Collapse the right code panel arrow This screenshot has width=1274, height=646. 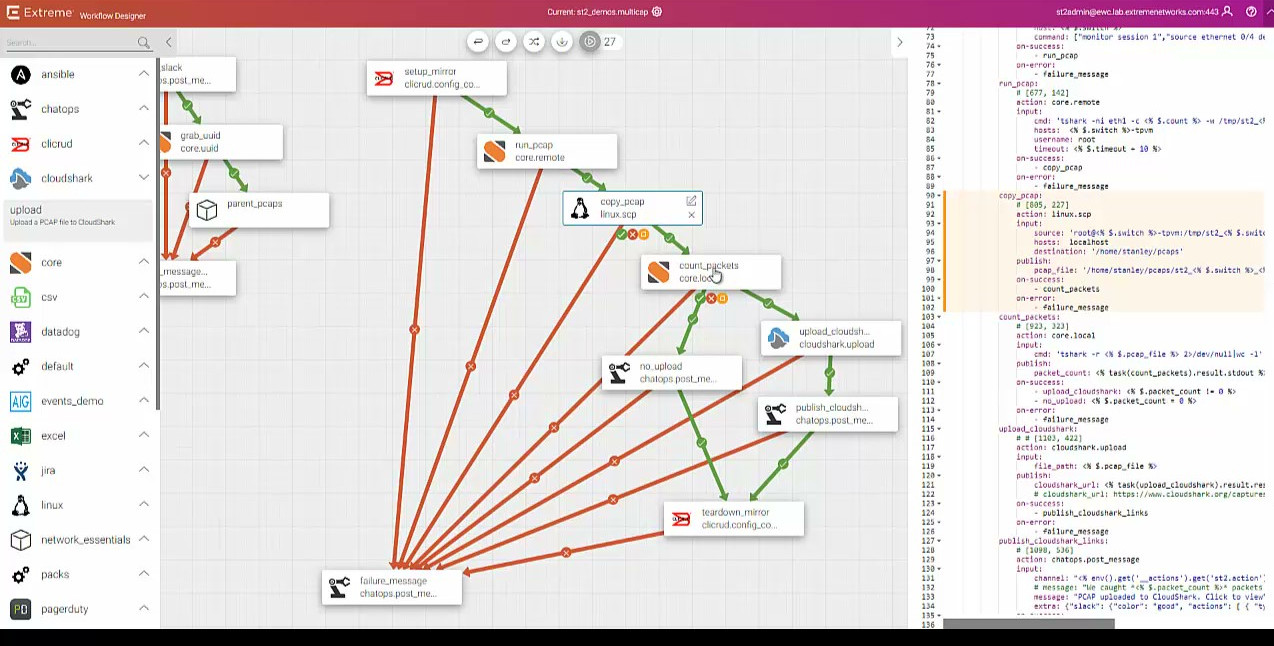[x=899, y=42]
